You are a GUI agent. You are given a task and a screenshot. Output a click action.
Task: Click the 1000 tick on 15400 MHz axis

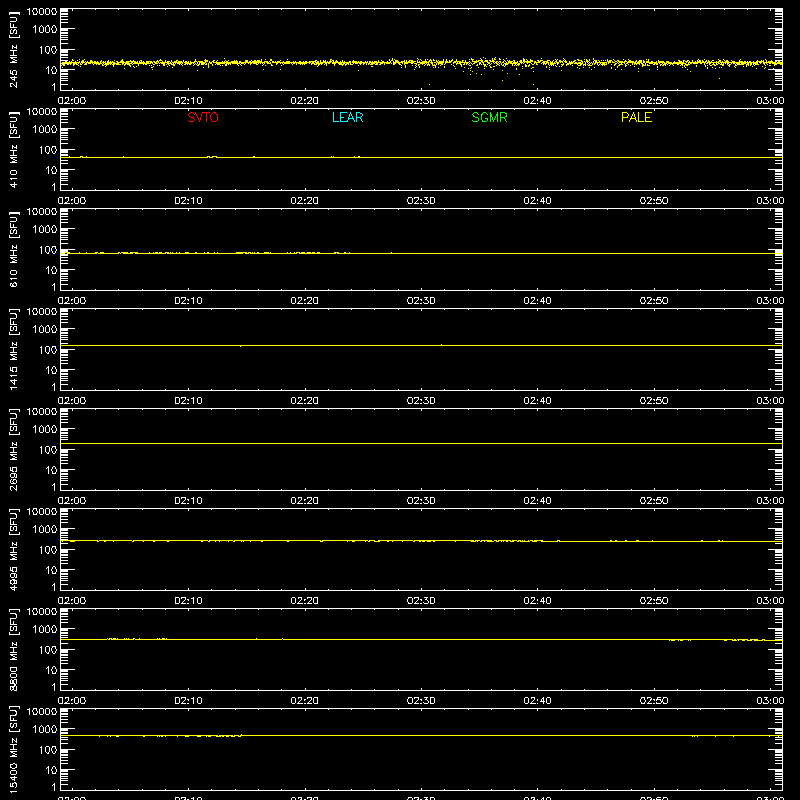click(x=45, y=730)
